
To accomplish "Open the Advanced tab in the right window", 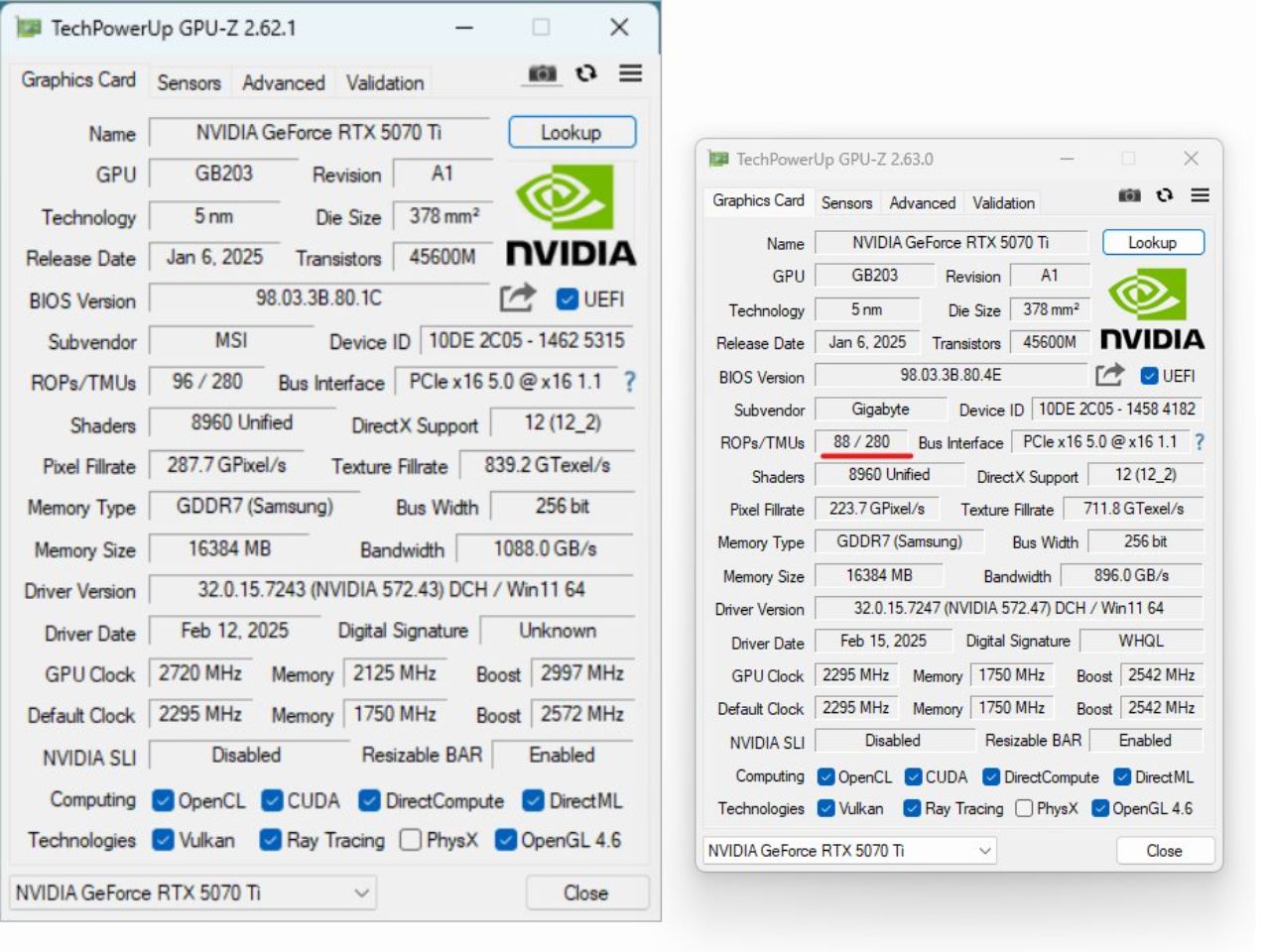I will pyautogui.click(x=921, y=202).
